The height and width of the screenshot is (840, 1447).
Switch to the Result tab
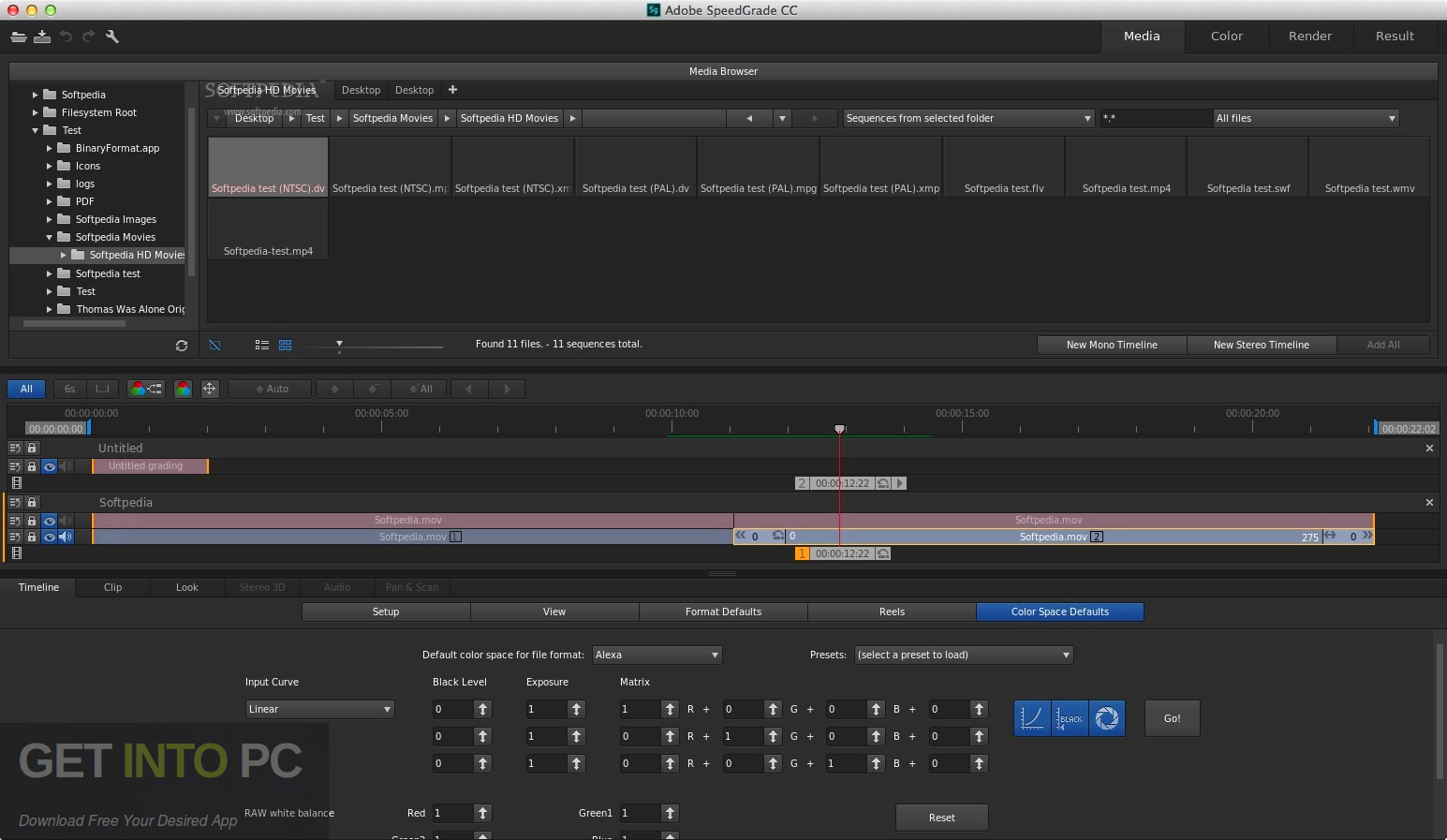click(x=1395, y=36)
